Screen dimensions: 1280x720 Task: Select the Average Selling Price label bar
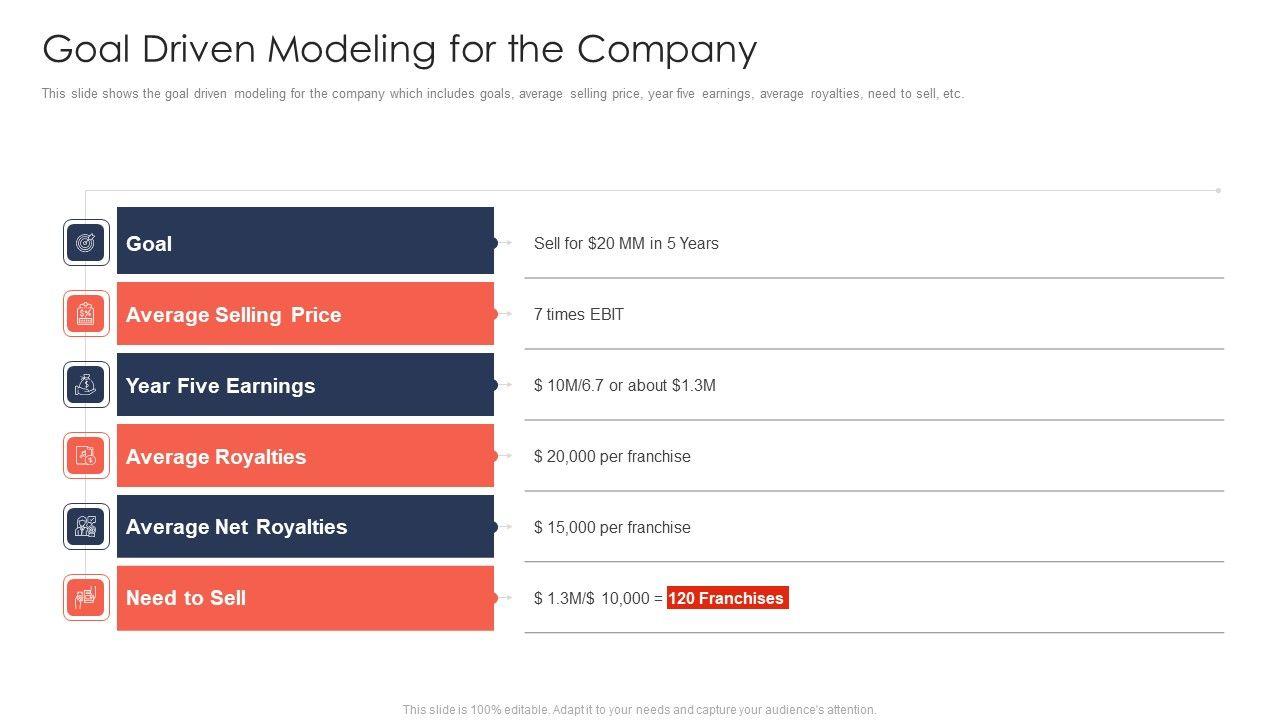point(305,314)
